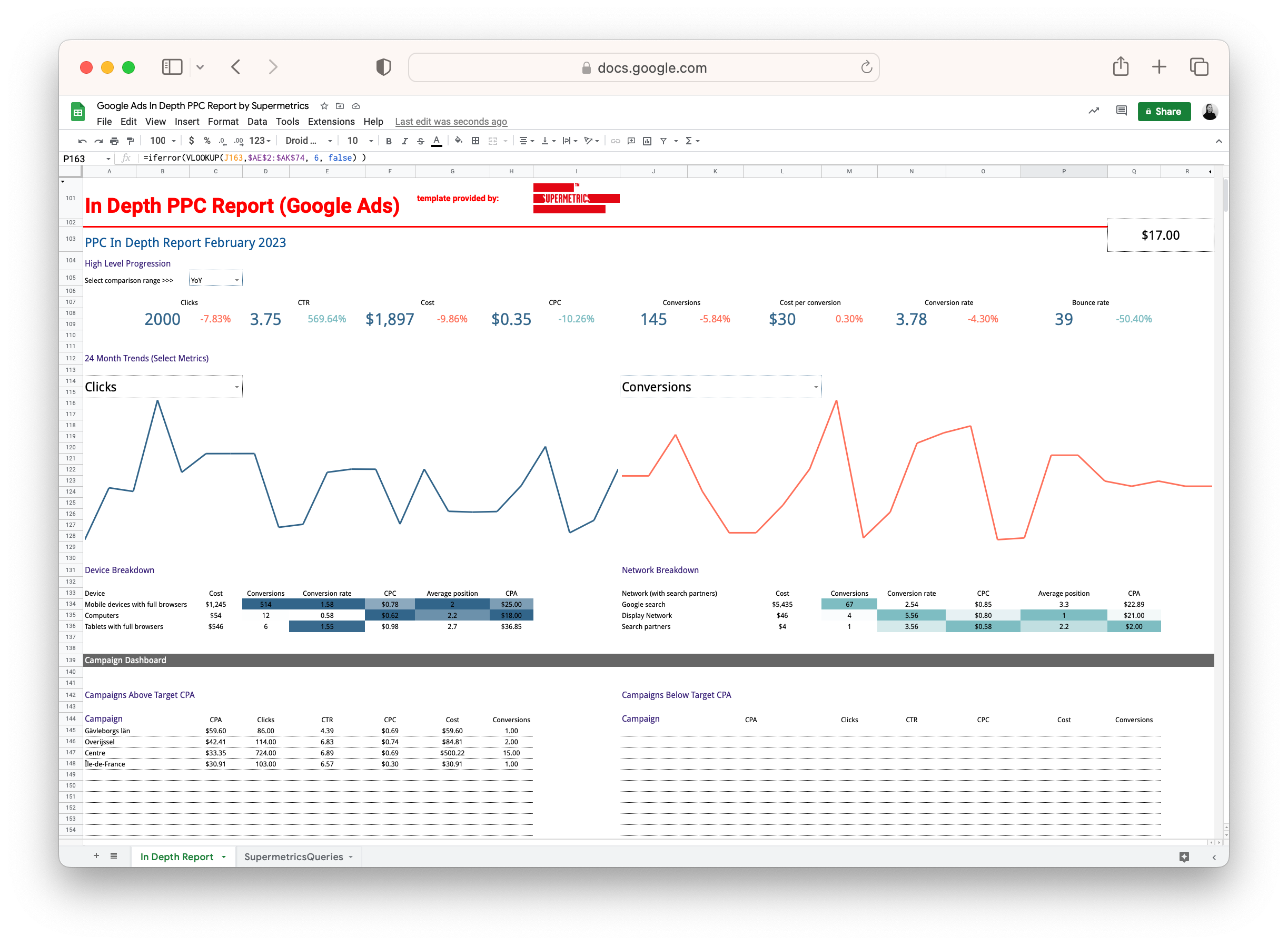This screenshot has width=1288, height=945.
Task: Click the Explore button at bottom right
Action: [x=1184, y=857]
